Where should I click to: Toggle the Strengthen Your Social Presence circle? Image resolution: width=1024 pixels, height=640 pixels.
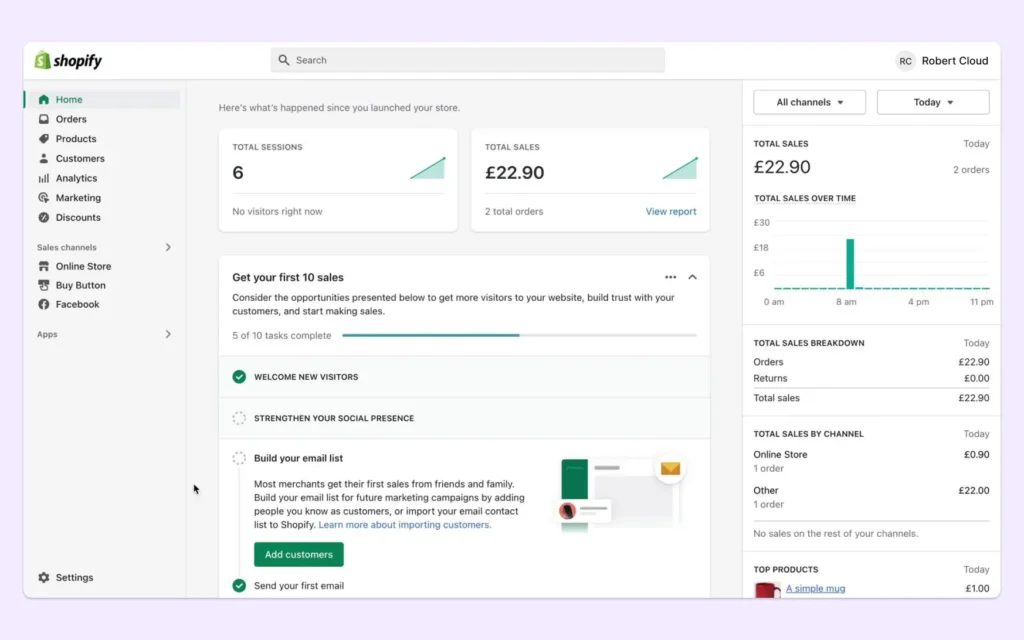pos(239,418)
